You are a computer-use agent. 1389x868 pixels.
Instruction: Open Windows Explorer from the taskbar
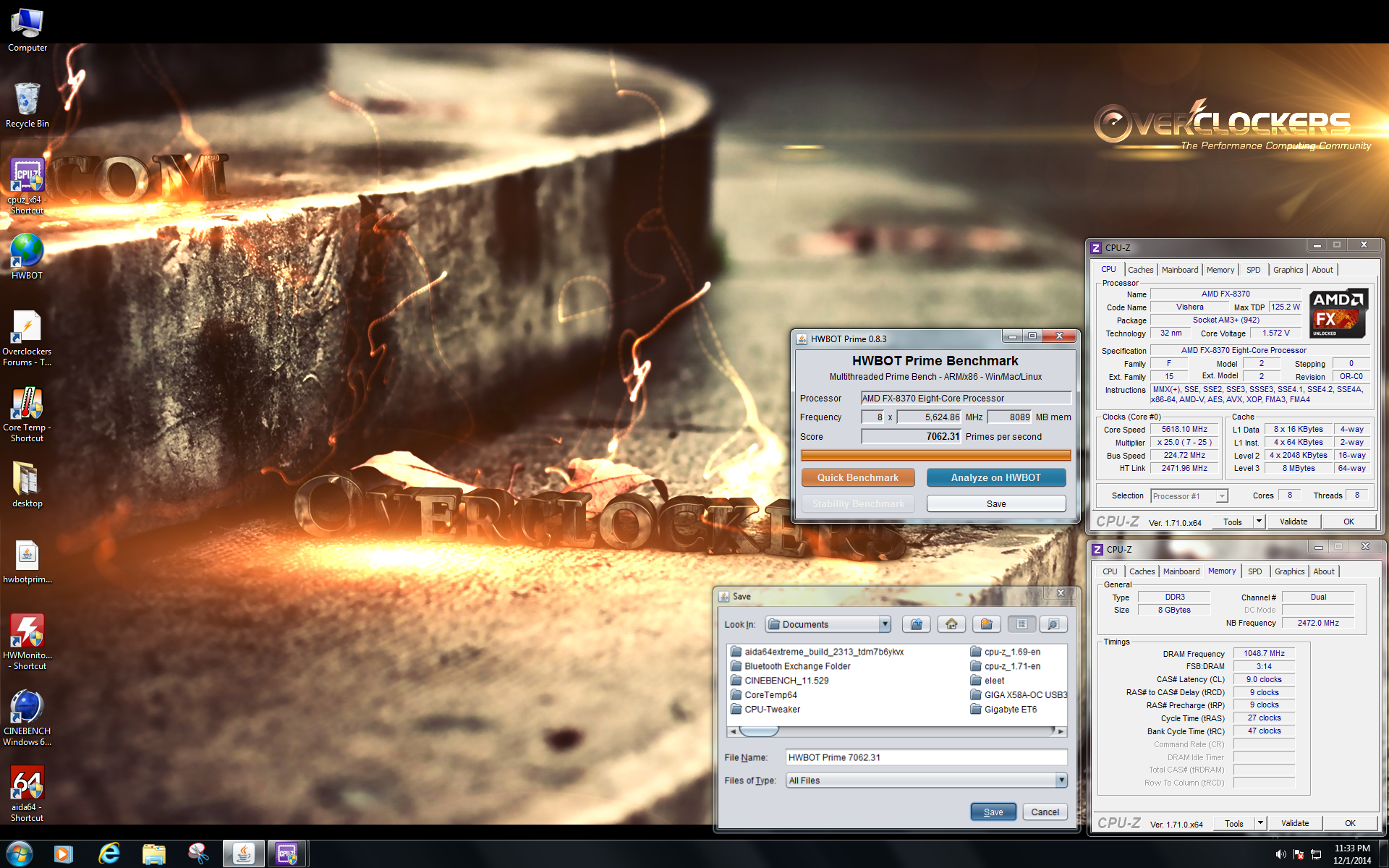point(154,854)
